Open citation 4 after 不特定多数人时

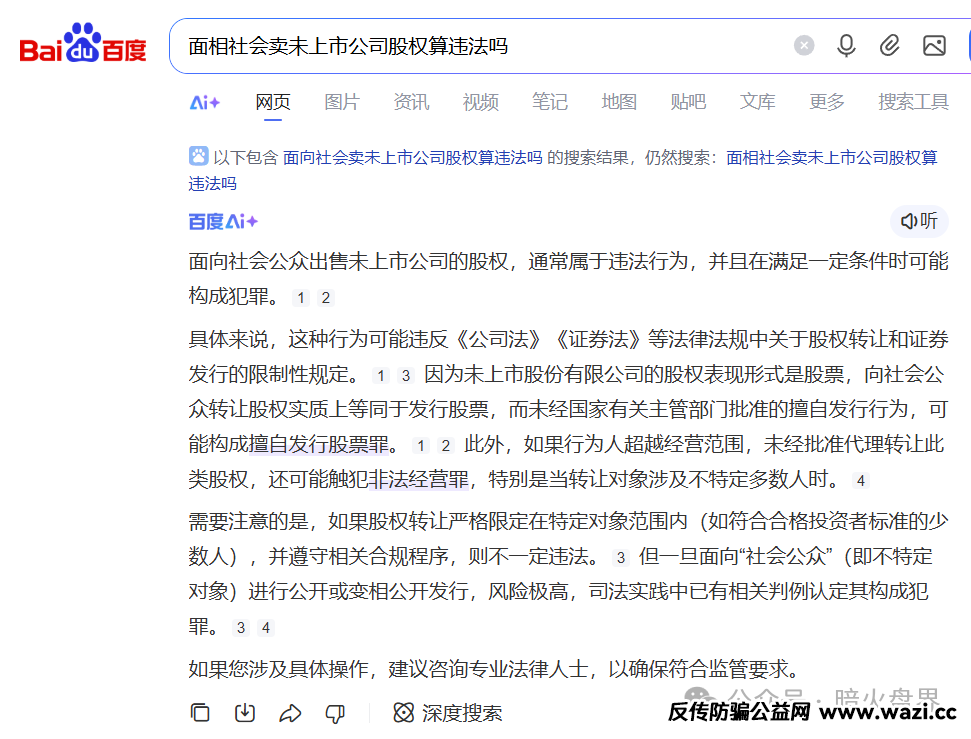pos(861,480)
